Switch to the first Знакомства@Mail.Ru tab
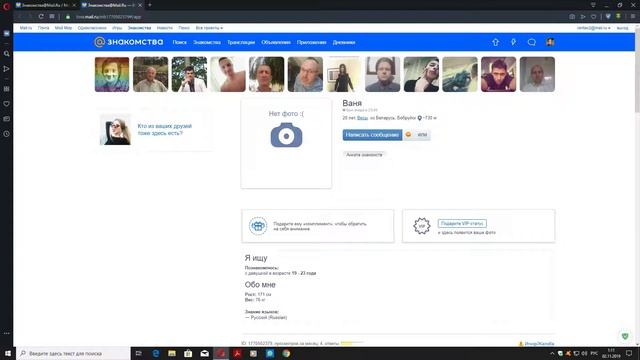 [45, 5]
